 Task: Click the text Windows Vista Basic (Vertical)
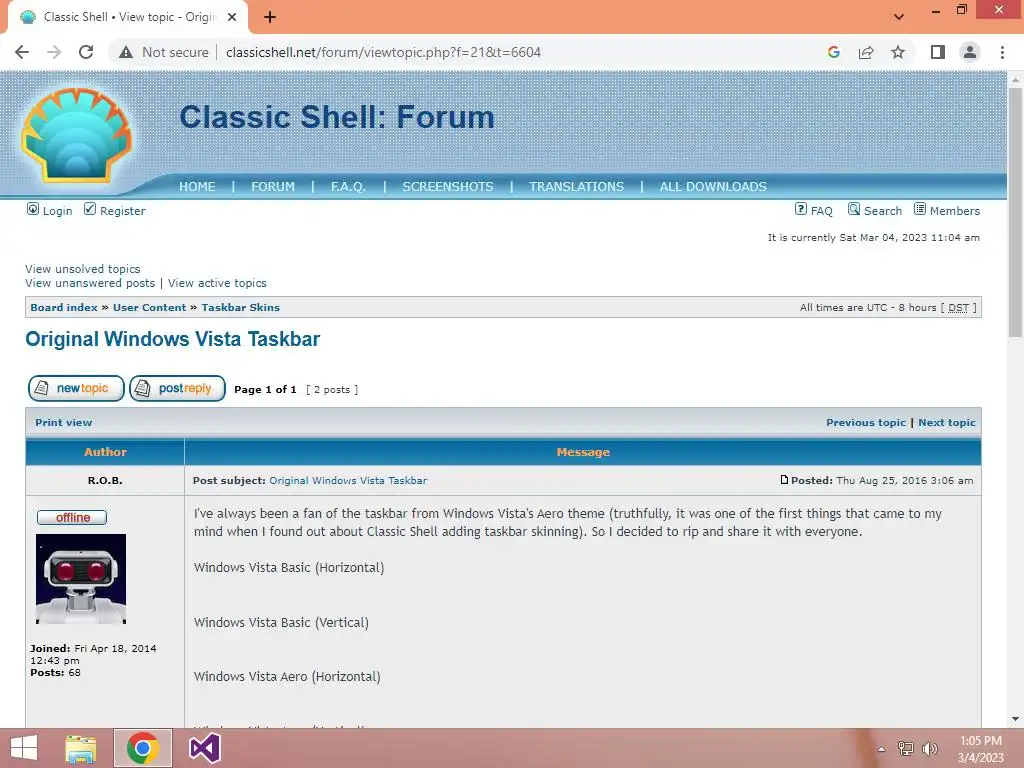281,622
